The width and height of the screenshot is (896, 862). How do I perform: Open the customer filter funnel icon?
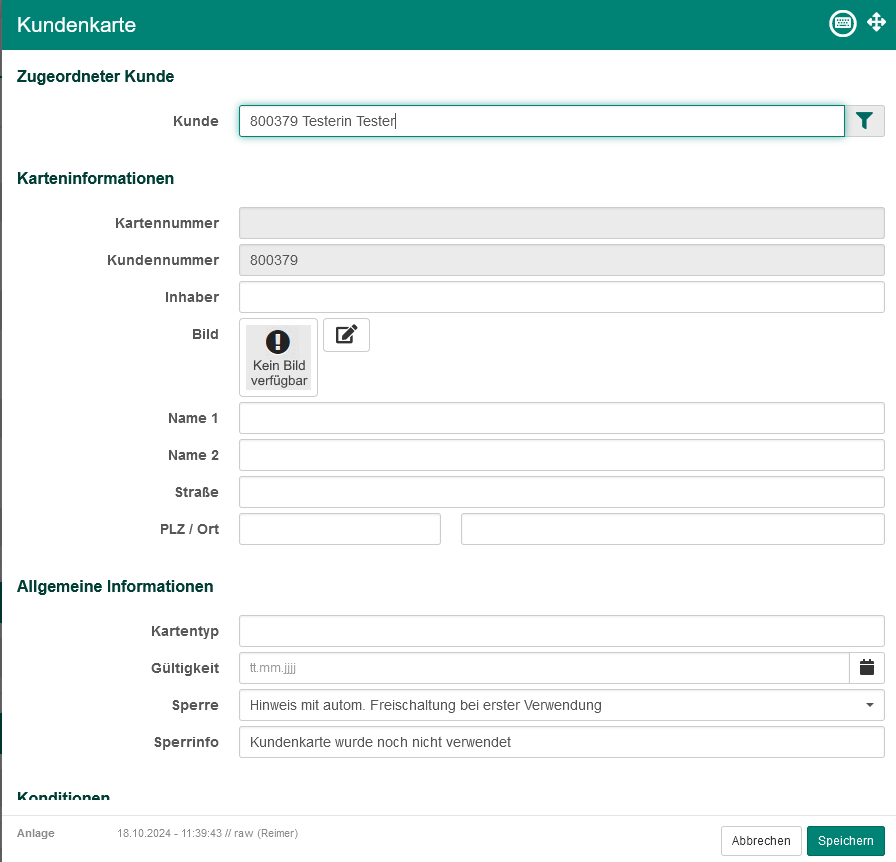865,121
